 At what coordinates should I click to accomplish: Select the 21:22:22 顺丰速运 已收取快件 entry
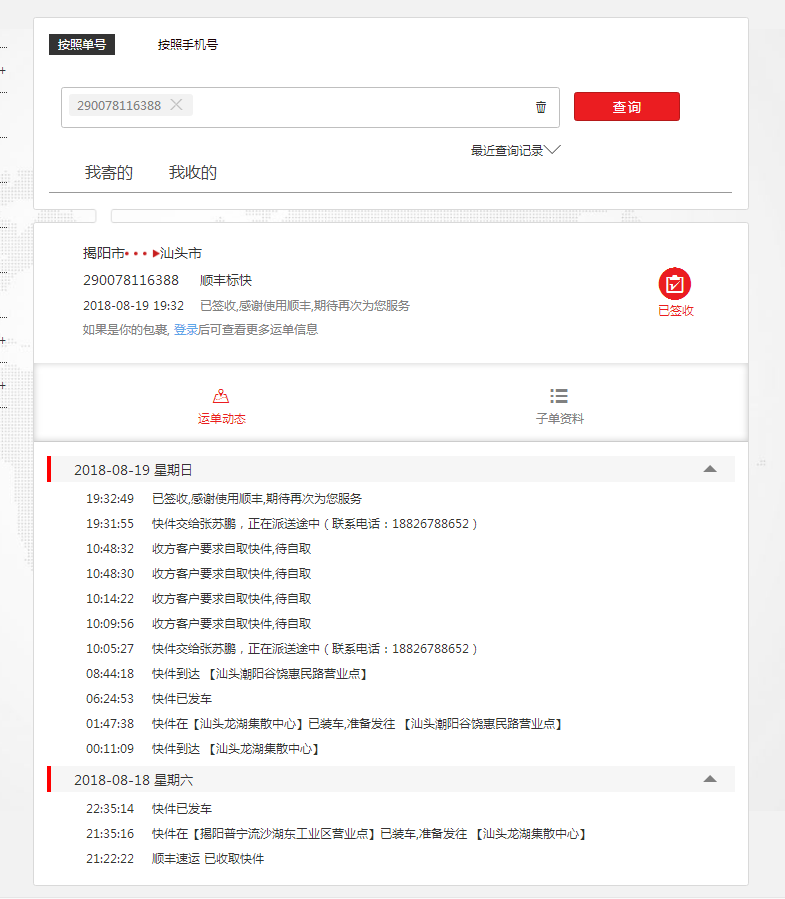pos(175,859)
